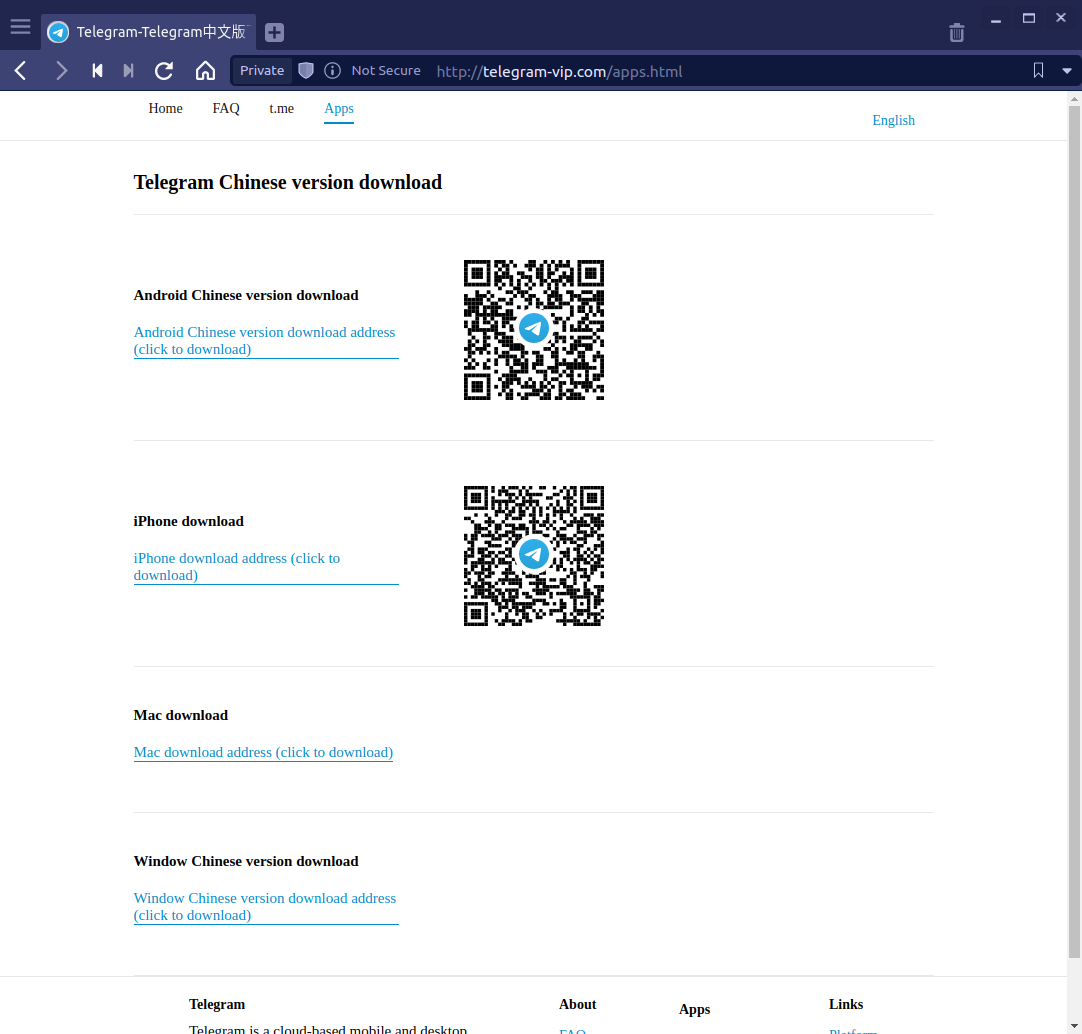Go forward to next page
This screenshot has width=1082, height=1034.
pyautogui.click(x=61, y=70)
